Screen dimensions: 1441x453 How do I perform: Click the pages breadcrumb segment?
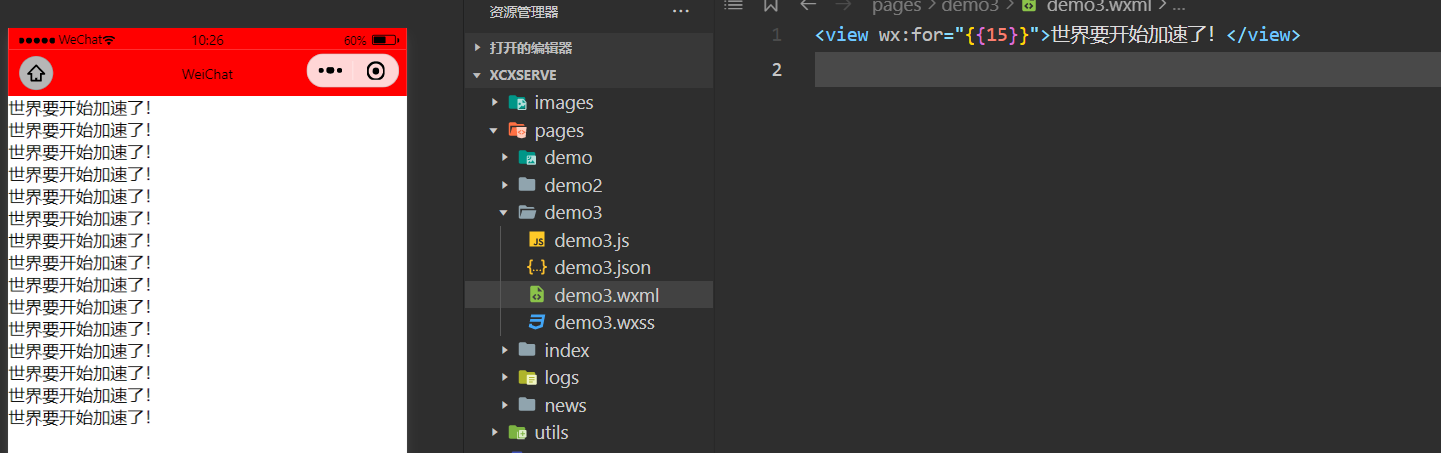point(896,7)
